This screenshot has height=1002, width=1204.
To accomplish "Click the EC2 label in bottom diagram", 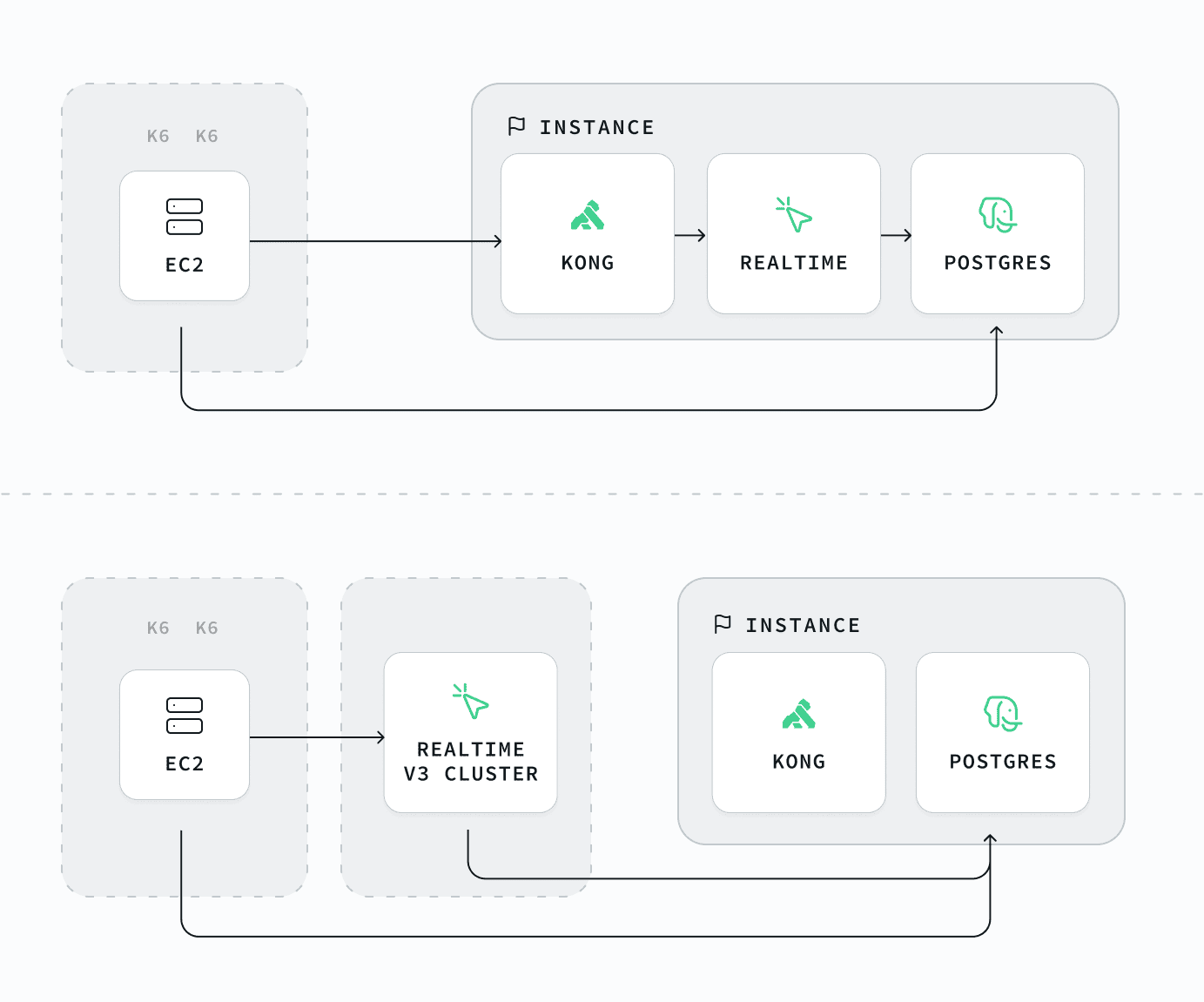I will point(185,763).
